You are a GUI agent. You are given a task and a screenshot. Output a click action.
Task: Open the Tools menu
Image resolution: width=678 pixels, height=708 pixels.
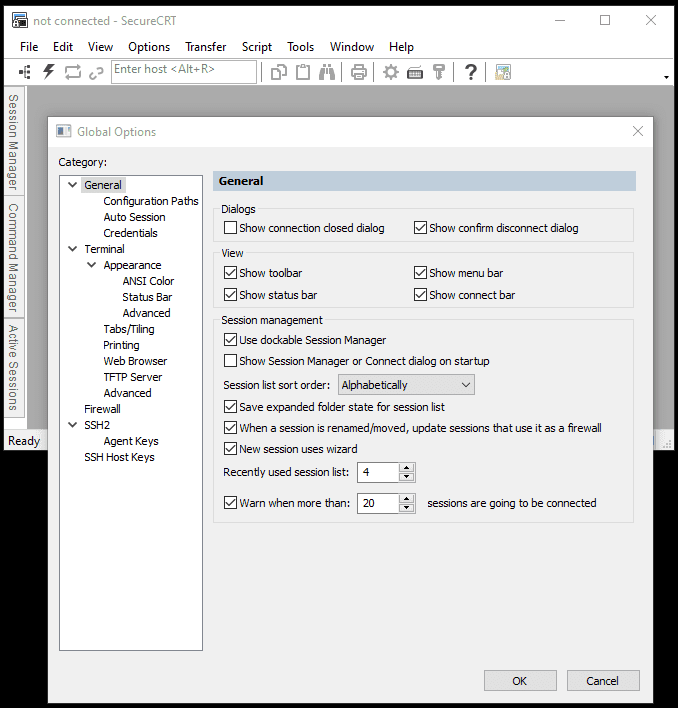click(300, 47)
